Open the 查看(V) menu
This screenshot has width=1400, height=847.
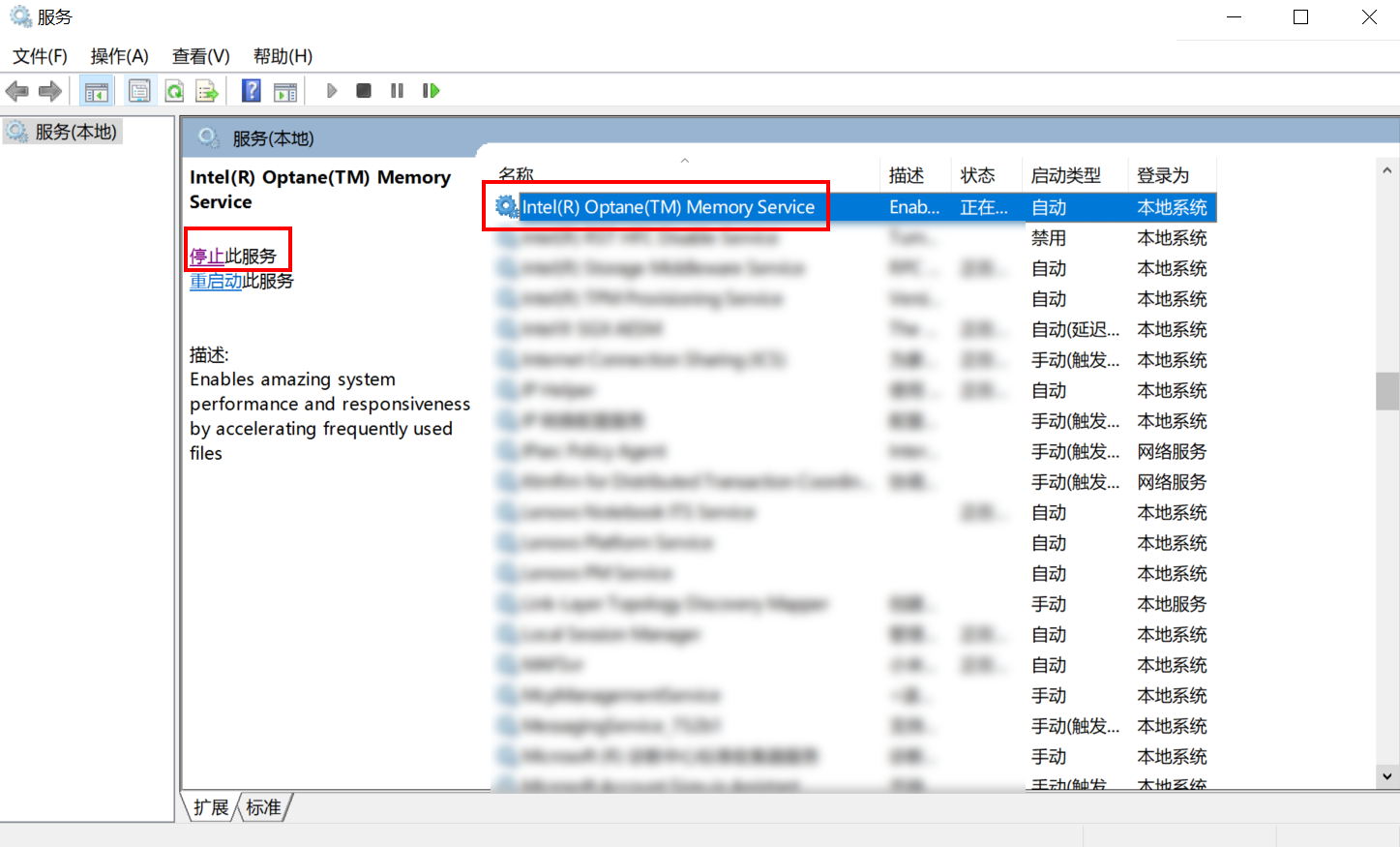coord(200,56)
